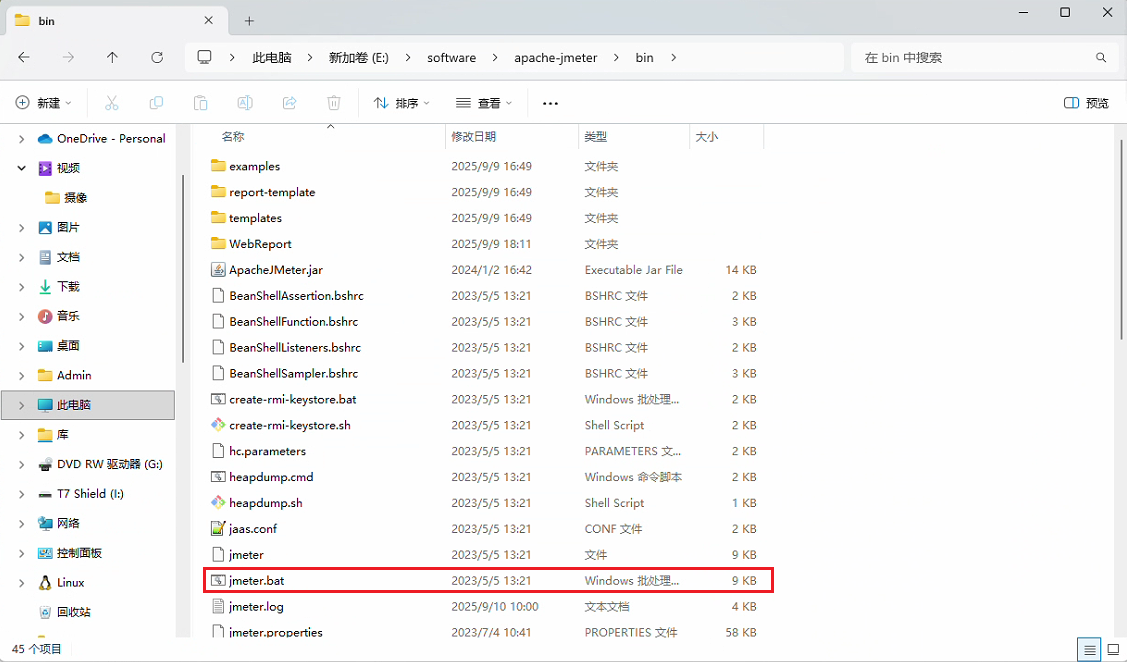
Task: Click the Delete icon in the toolbar
Action: [333, 102]
